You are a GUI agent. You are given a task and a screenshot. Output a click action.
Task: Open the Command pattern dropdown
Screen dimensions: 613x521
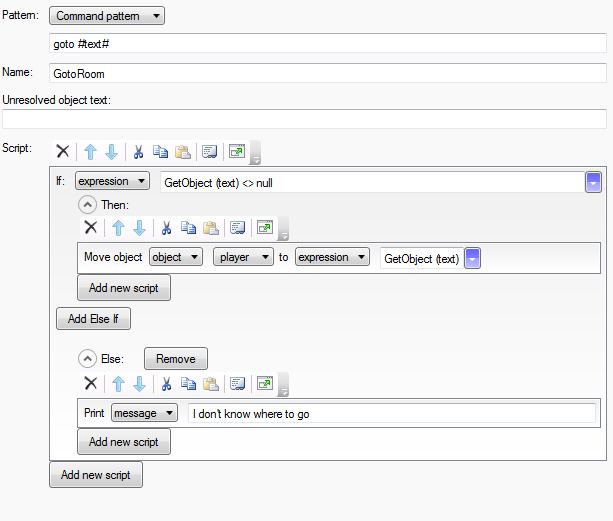click(x=106, y=16)
